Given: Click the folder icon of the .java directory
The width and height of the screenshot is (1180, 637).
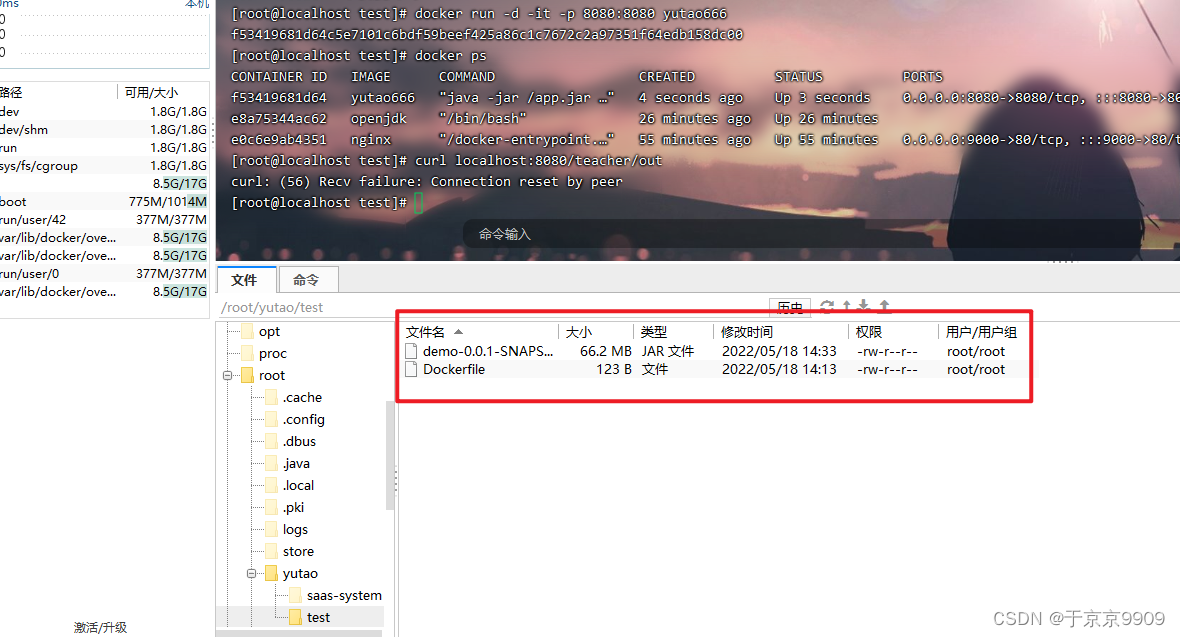Looking at the screenshot, I should (272, 463).
